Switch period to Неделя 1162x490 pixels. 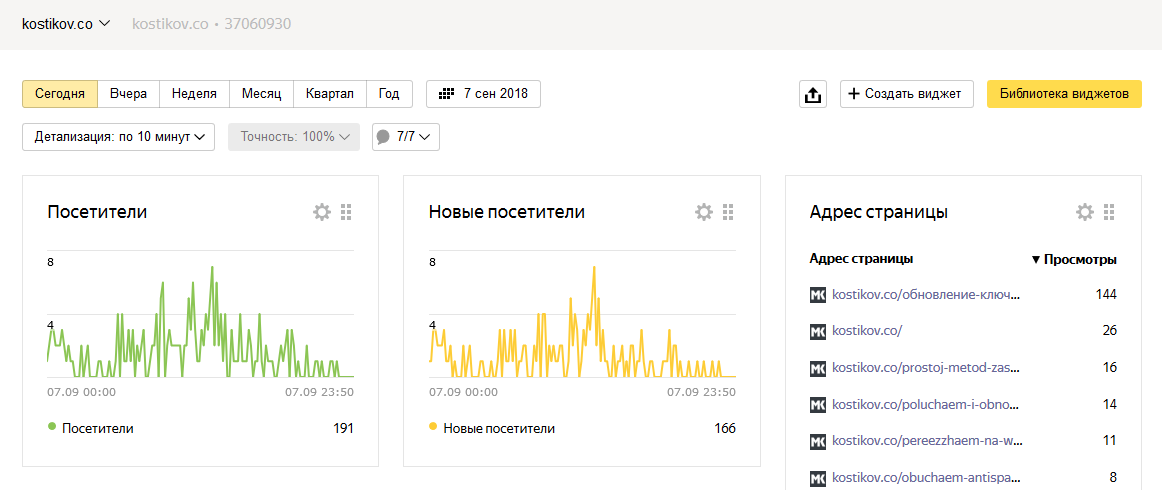pyautogui.click(x=194, y=94)
